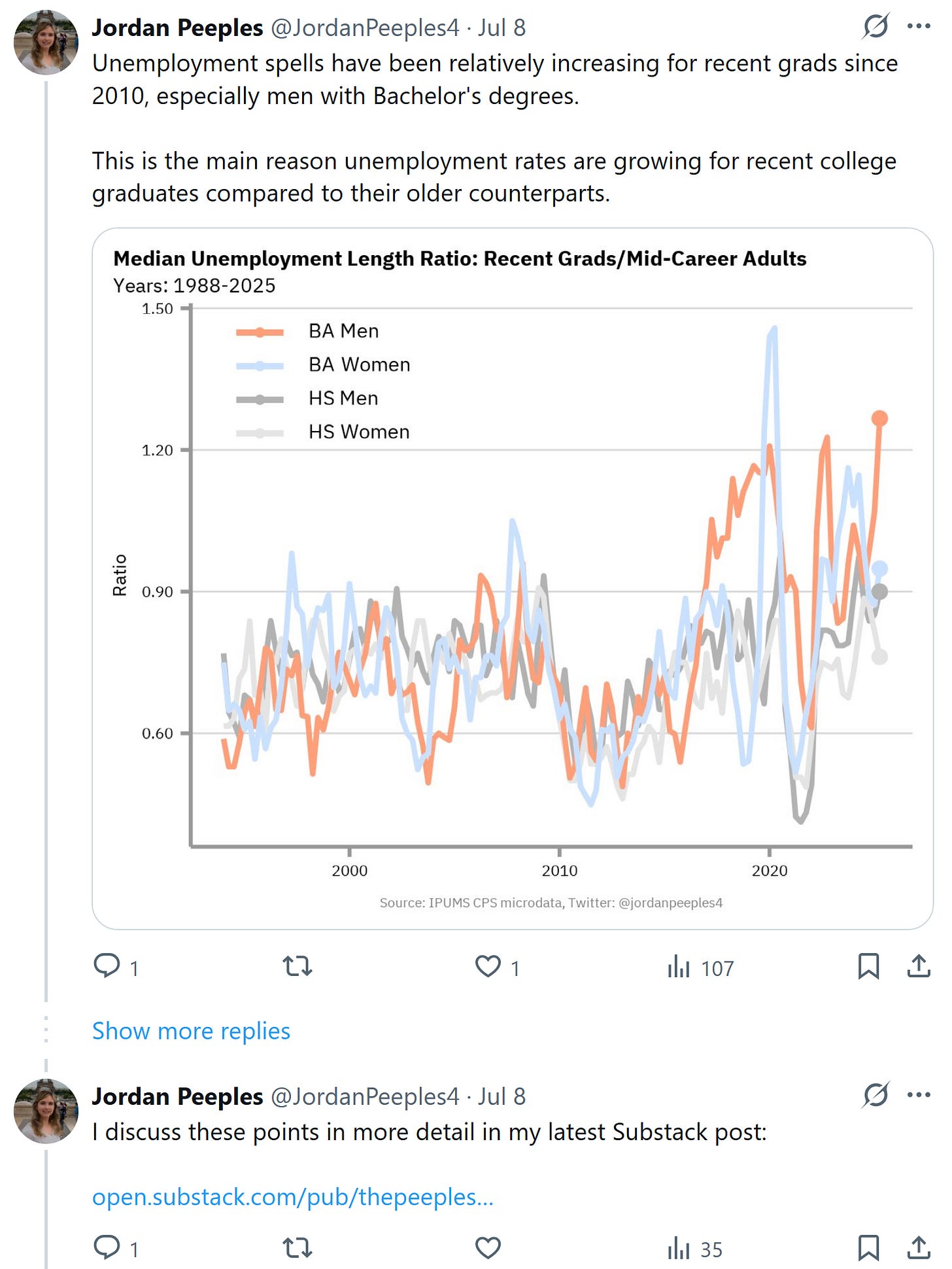
Task: Bookmark the unemployment chart tweet
Action: click(x=868, y=966)
